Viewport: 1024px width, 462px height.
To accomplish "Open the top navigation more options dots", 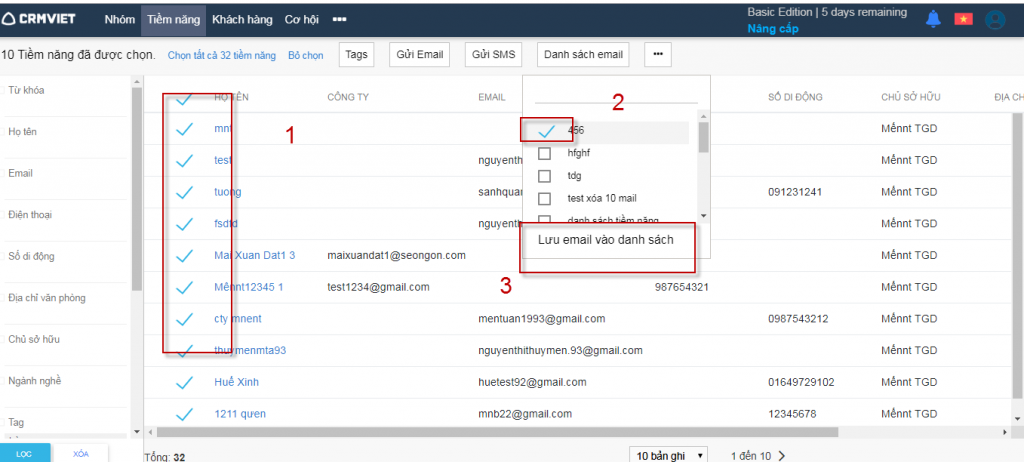I will [340, 19].
